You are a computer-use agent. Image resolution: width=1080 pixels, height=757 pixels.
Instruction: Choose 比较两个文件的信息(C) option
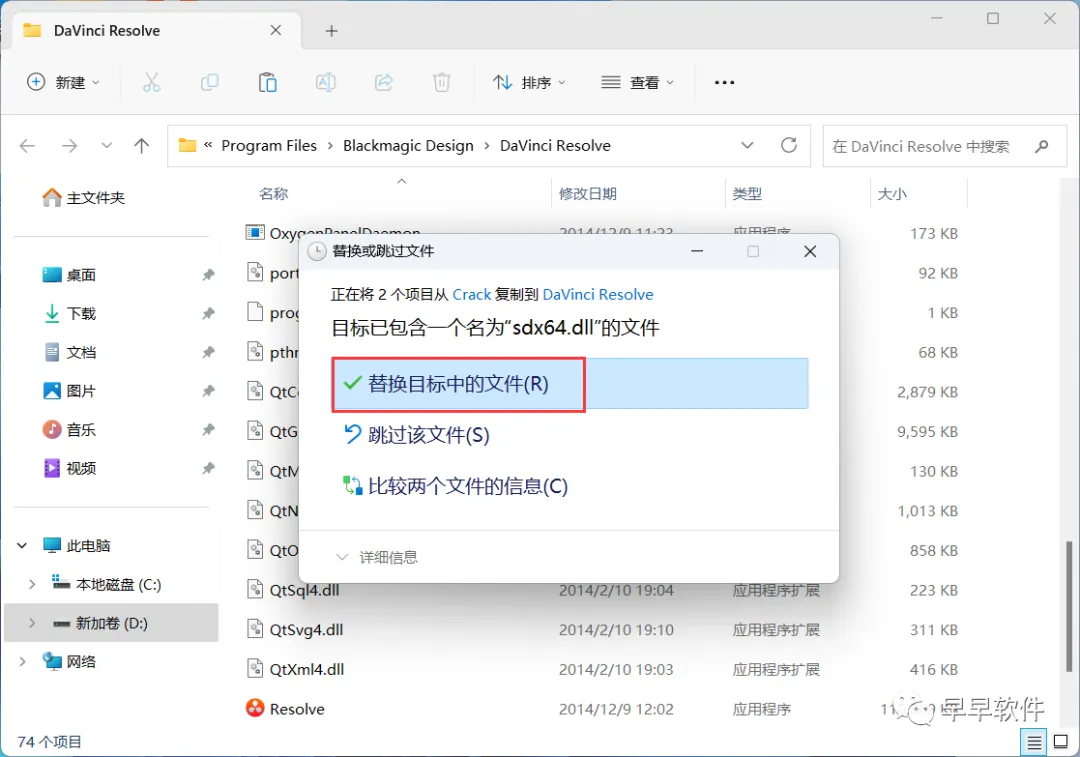click(455, 486)
